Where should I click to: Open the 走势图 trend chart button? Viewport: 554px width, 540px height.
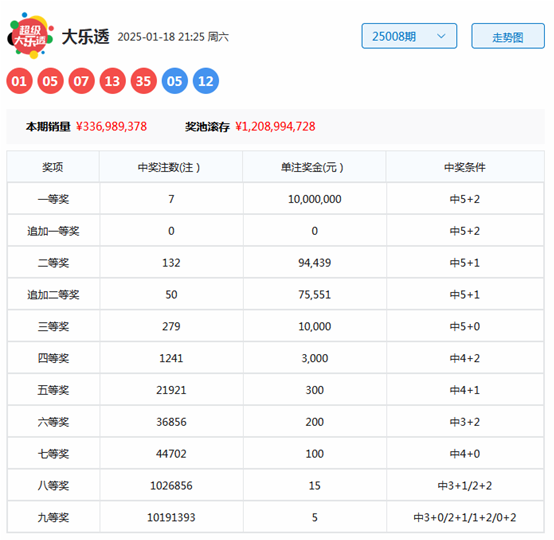click(x=508, y=36)
